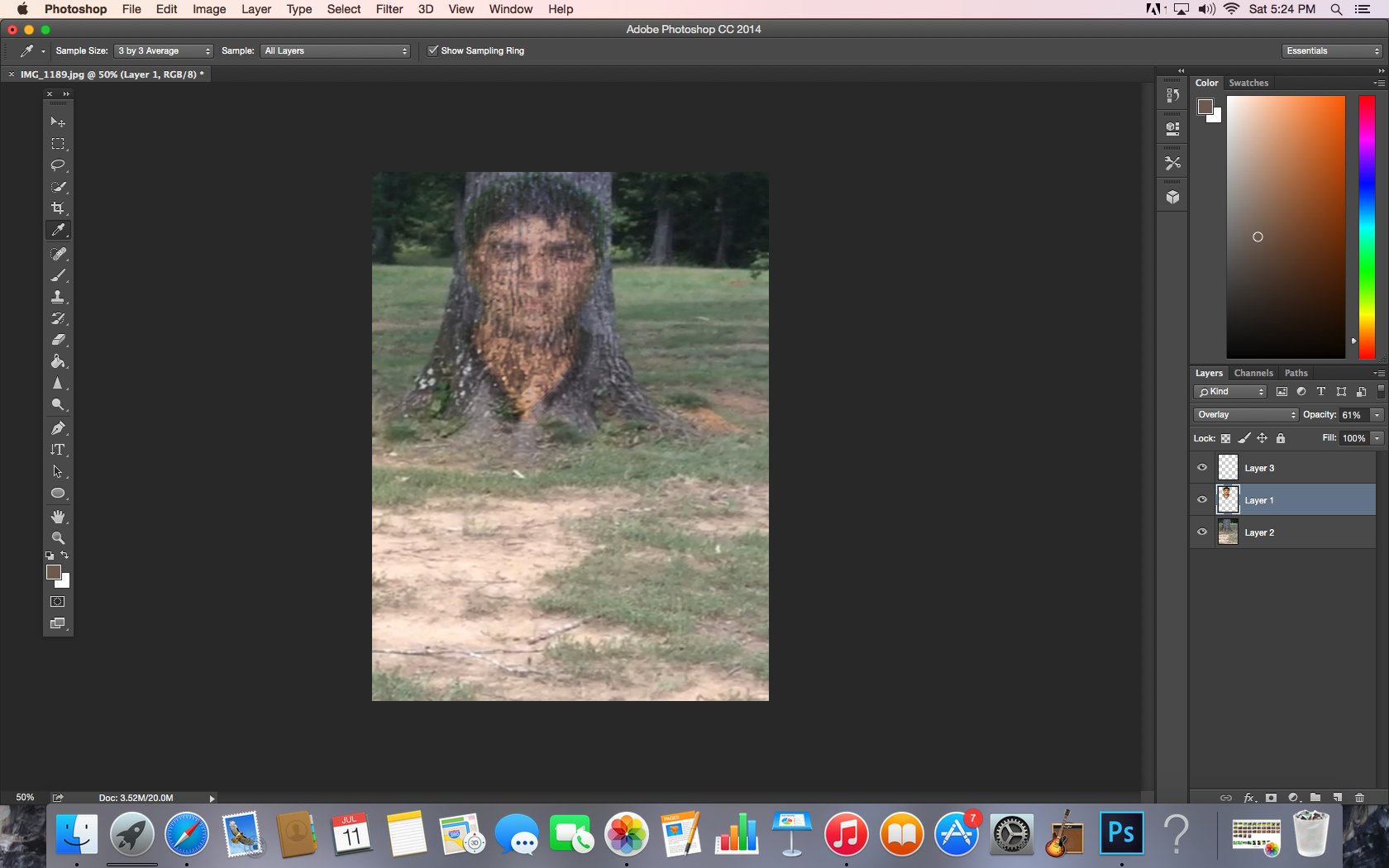Change the screen mode
This screenshot has height=868, width=1389.
click(x=58, y=623)
